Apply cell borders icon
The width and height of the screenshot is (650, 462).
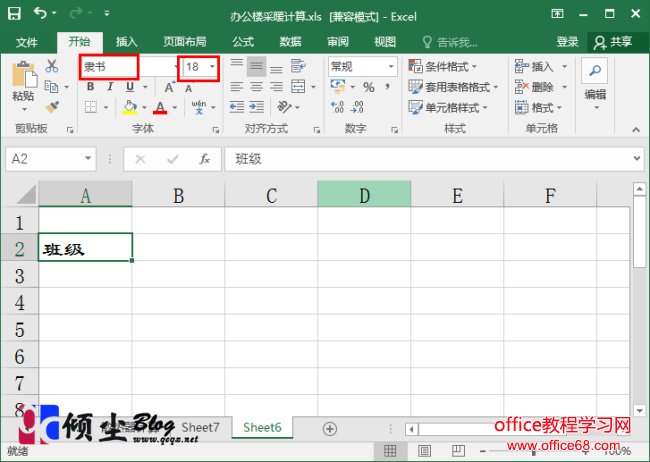point(91,107)
